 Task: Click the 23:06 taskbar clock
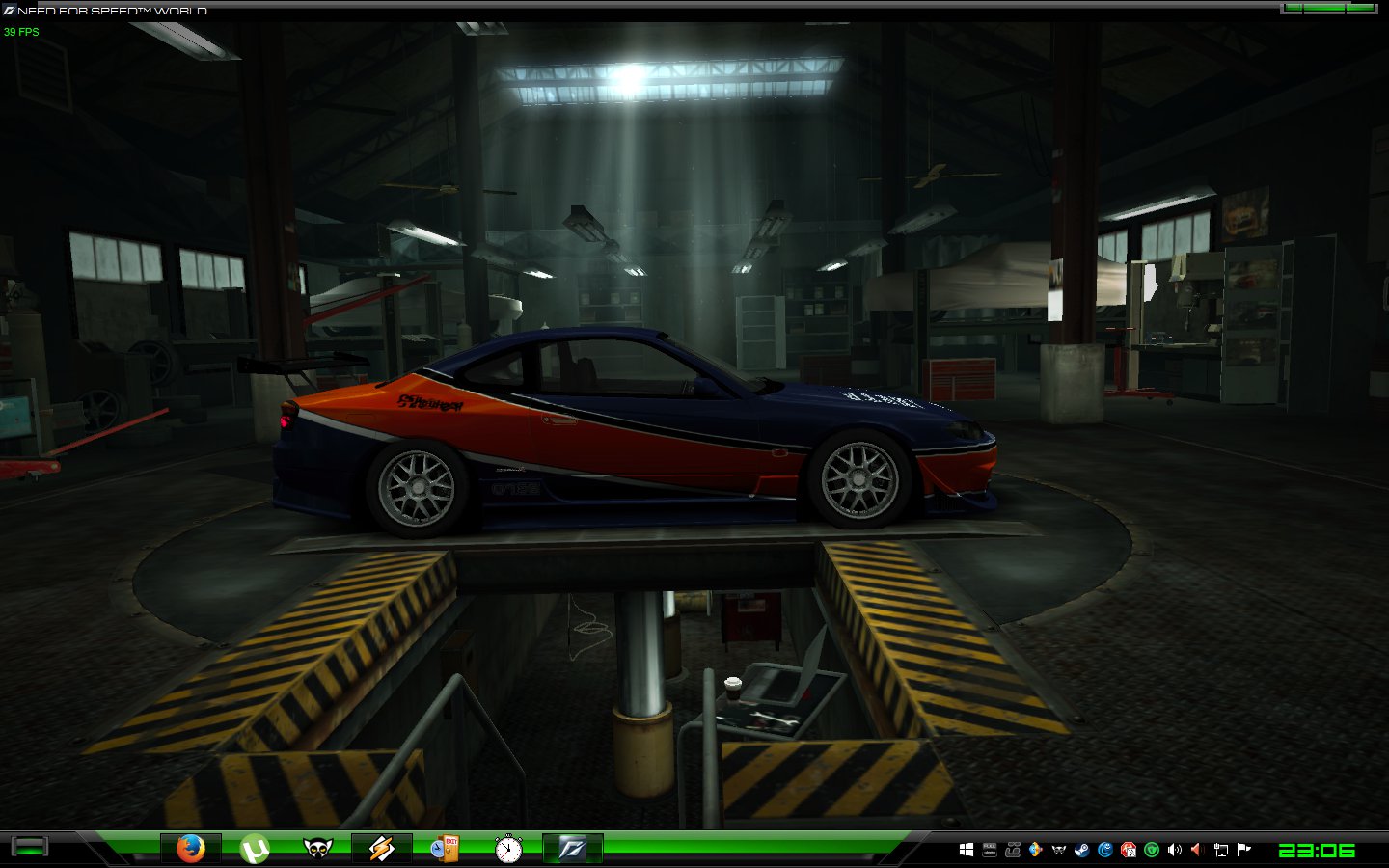tap(1317, 850)
